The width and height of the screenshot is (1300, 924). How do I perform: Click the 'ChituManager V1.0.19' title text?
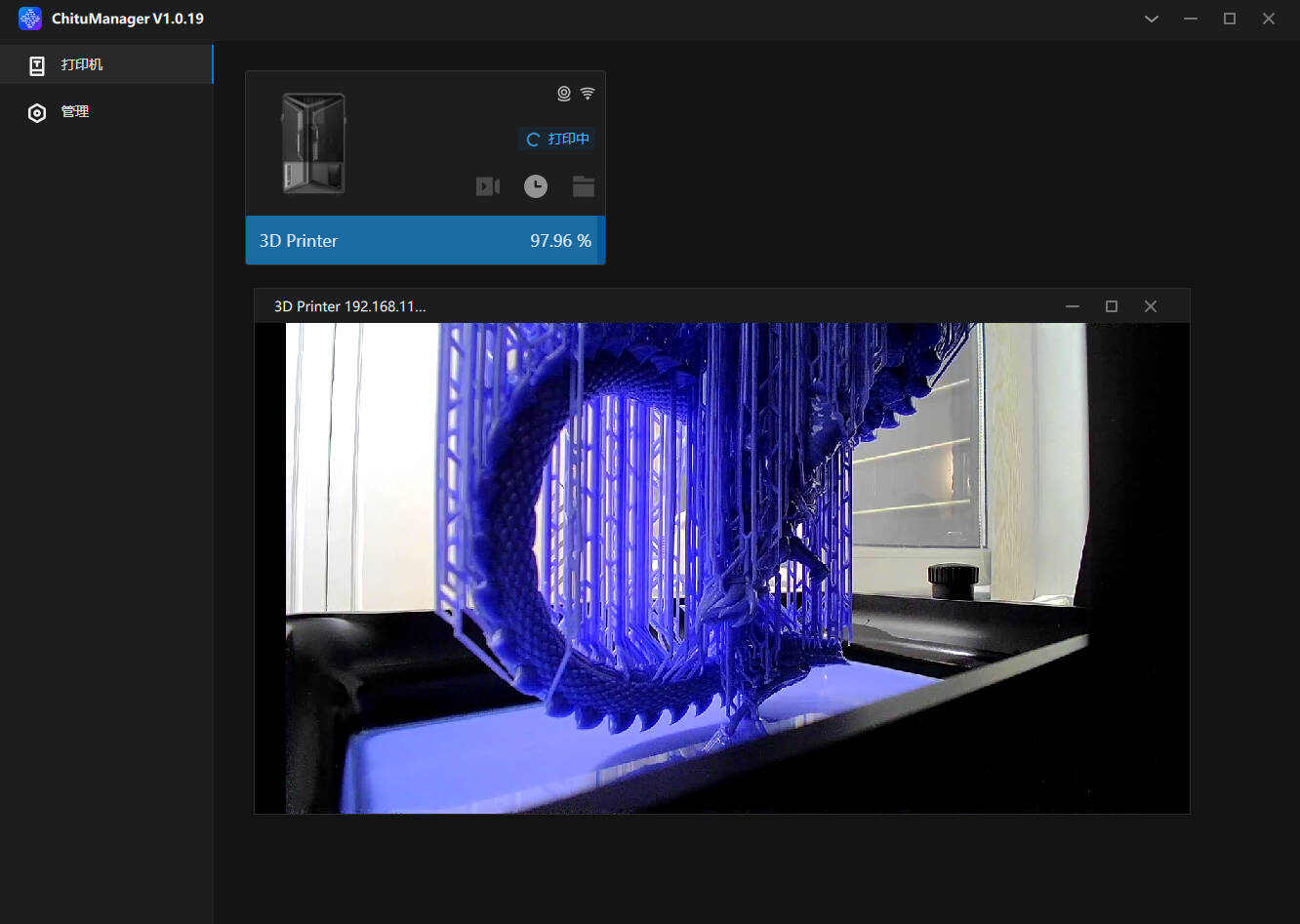pos(128,19)
